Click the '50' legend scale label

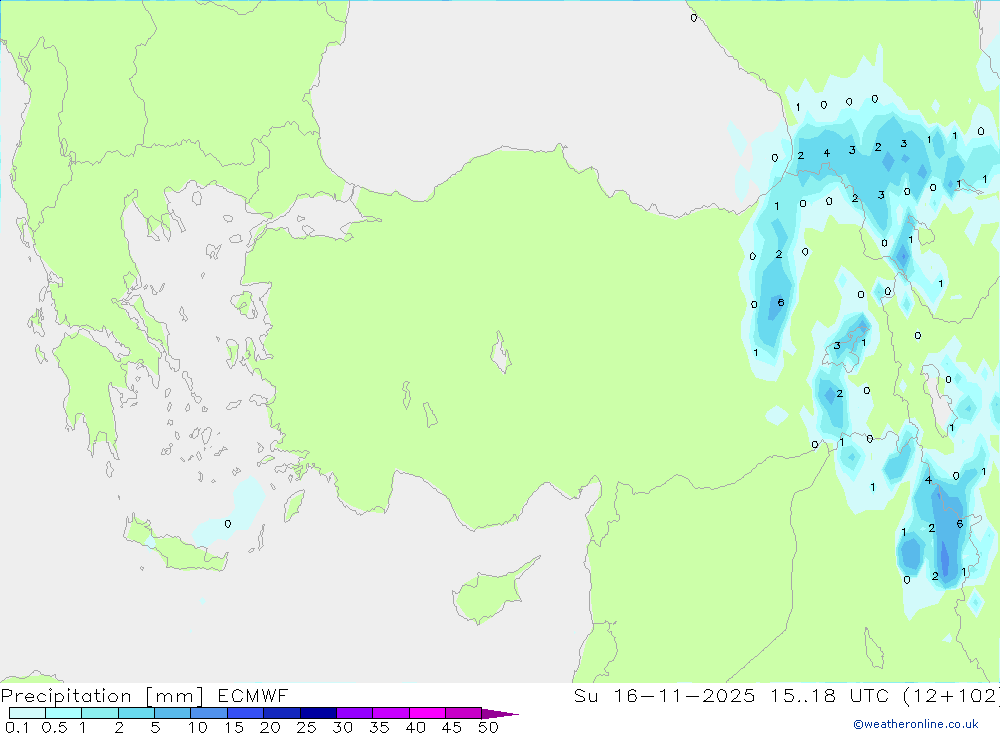[488, 727]
